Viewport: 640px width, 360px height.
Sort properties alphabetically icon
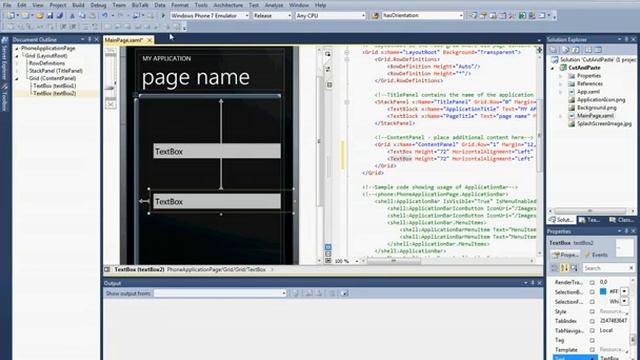click(564, 268)
